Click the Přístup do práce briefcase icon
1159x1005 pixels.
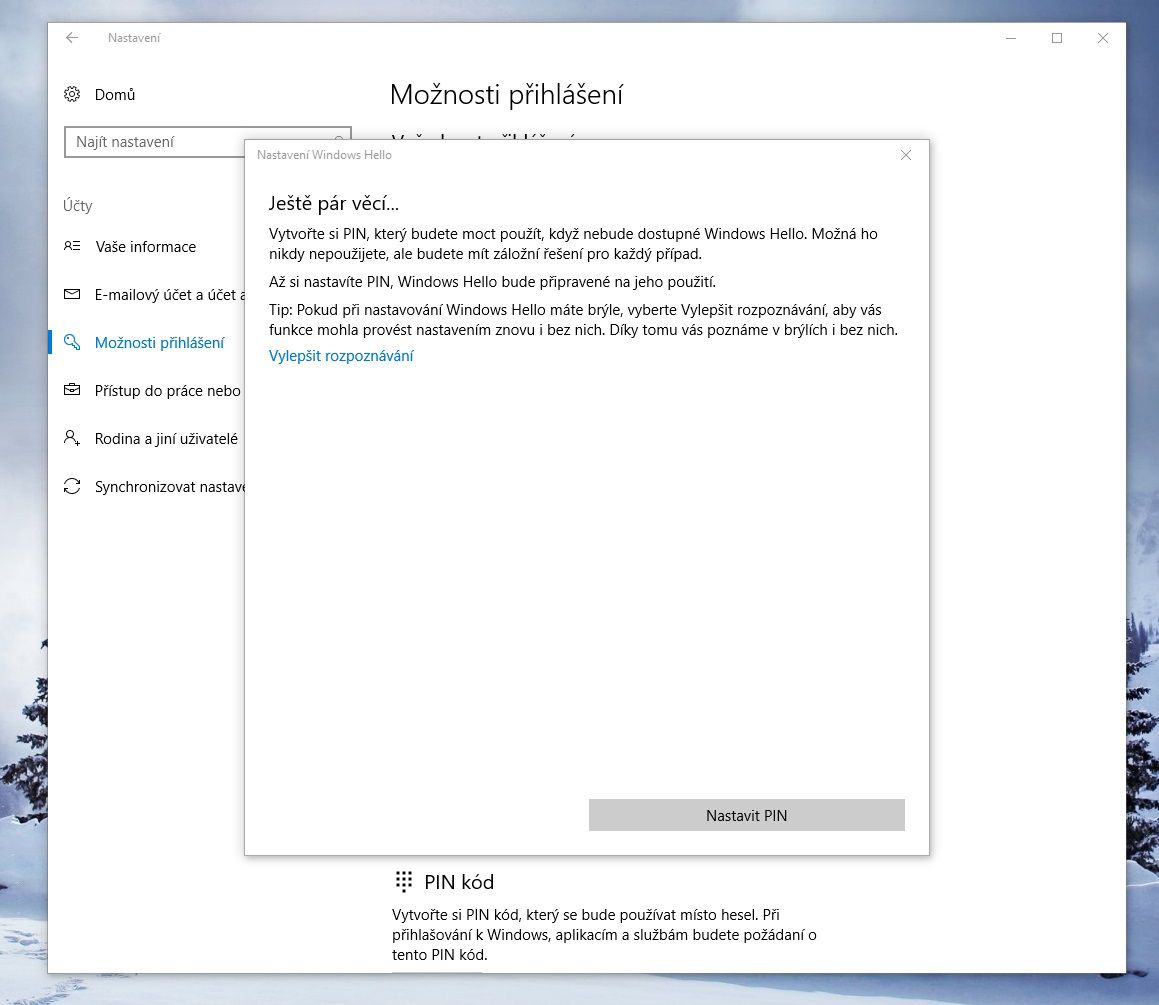coord(72,389)
